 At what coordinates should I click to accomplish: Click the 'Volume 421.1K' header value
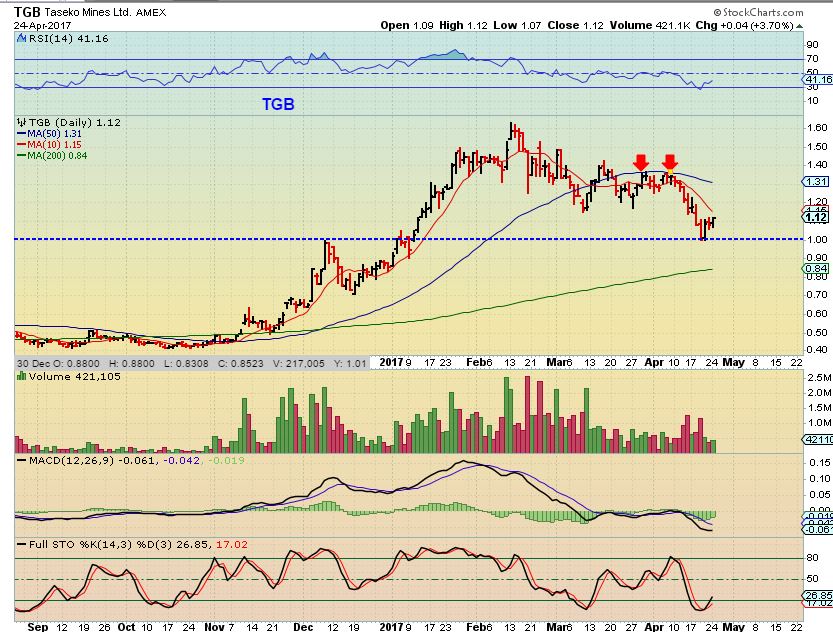(x=650, y=25)
